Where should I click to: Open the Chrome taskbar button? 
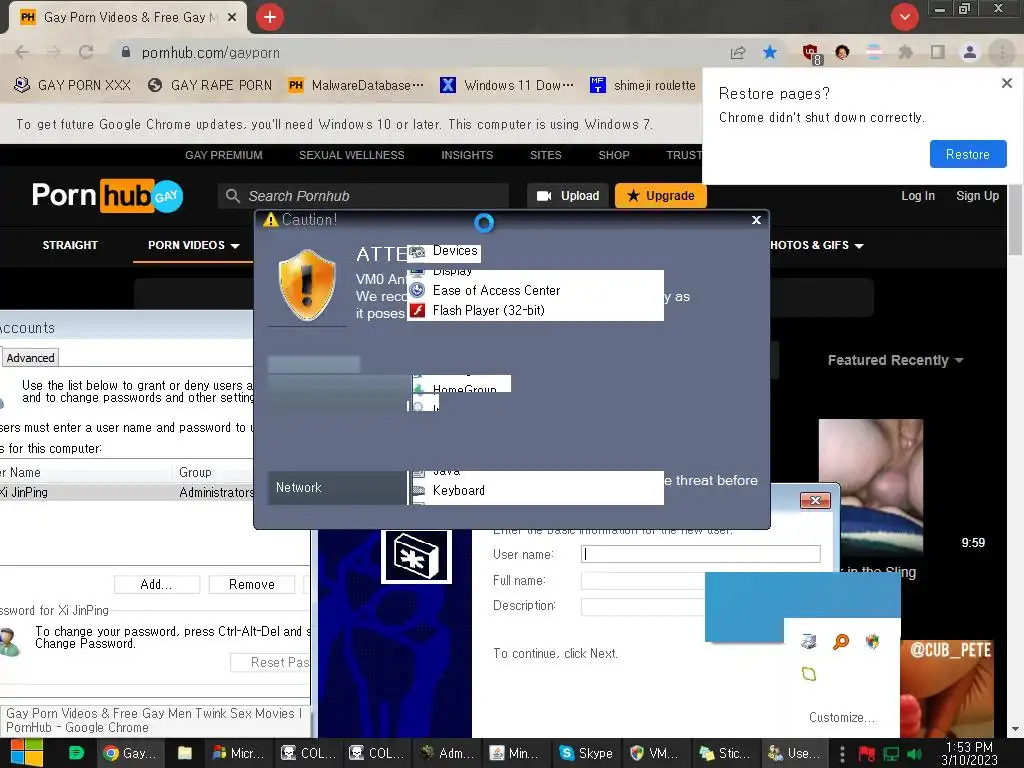tap(130, 753)
